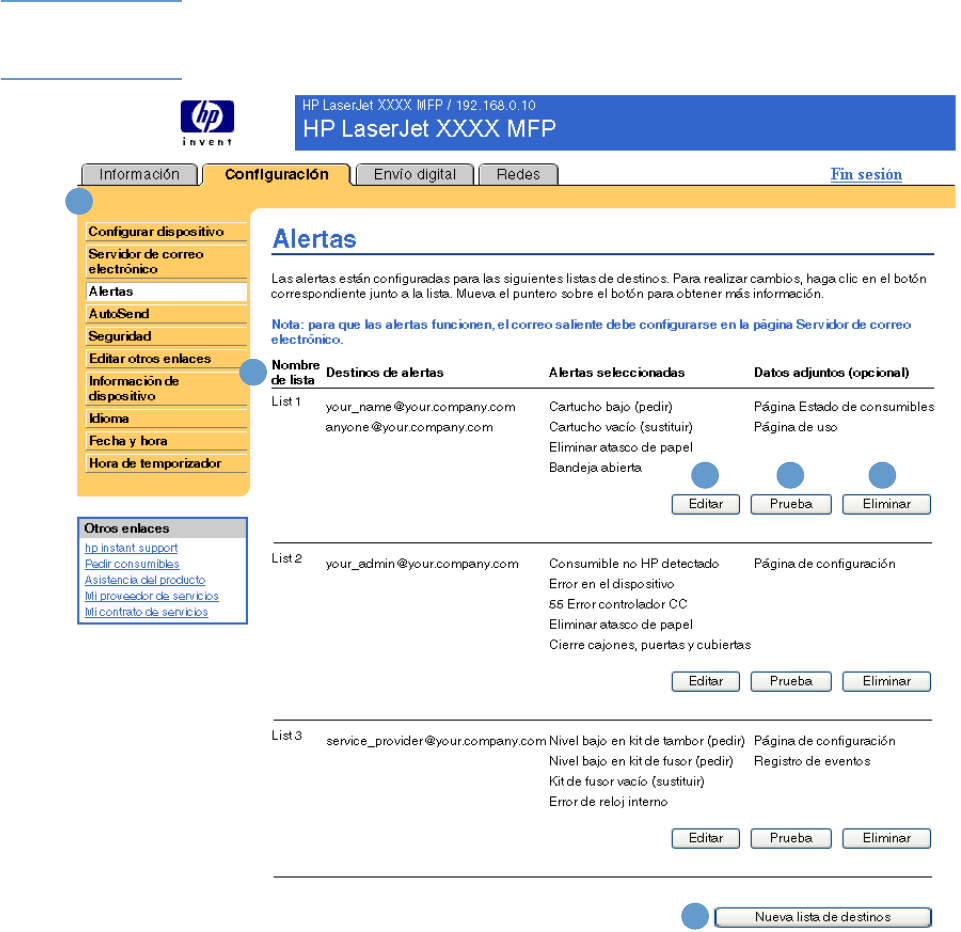961x932 pixels.
Task: Click service_provider@your.company.com address
Action: 436,741
